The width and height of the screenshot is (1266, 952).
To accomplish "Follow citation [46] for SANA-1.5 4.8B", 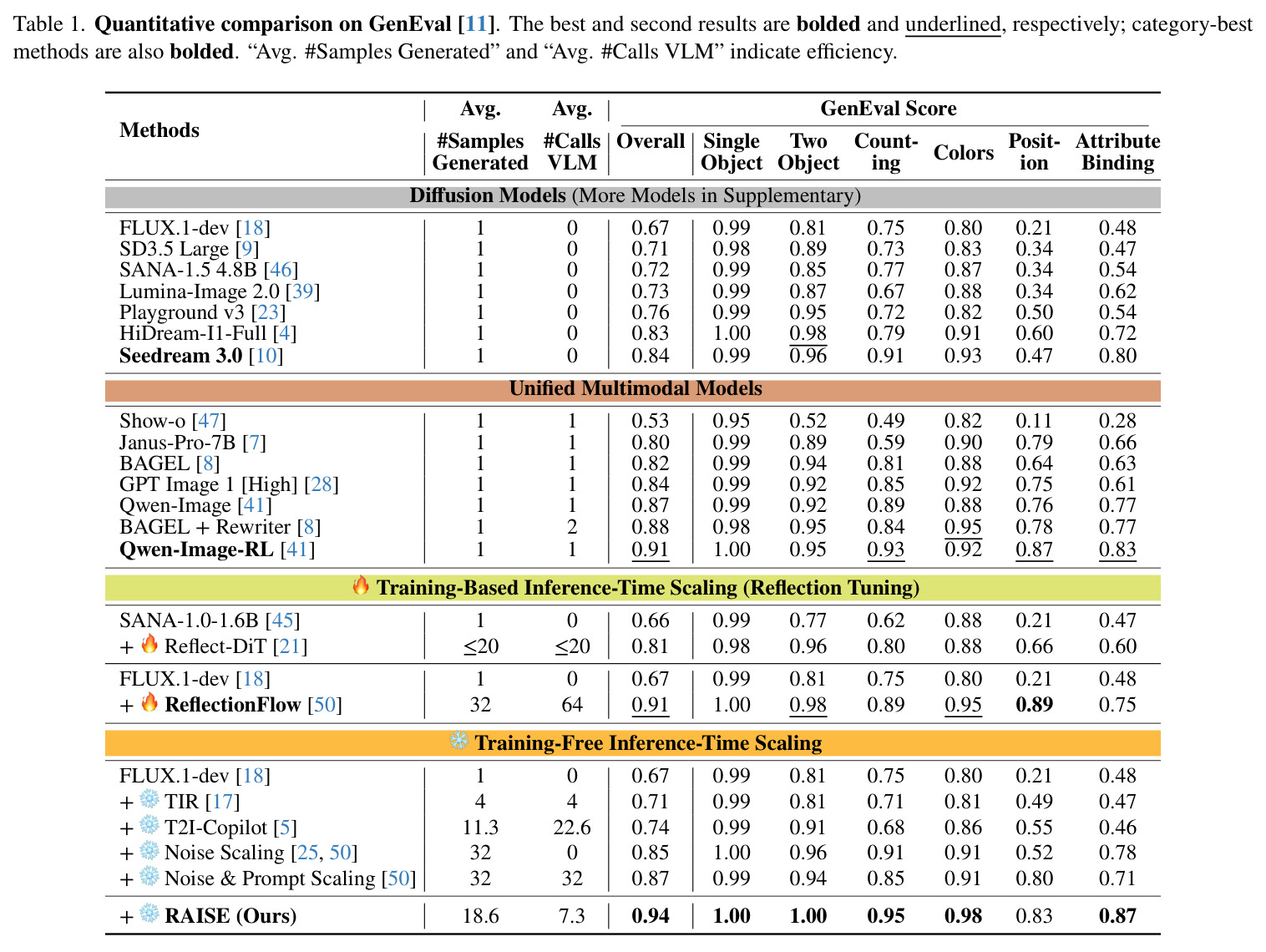I will [x=281, y=270].
